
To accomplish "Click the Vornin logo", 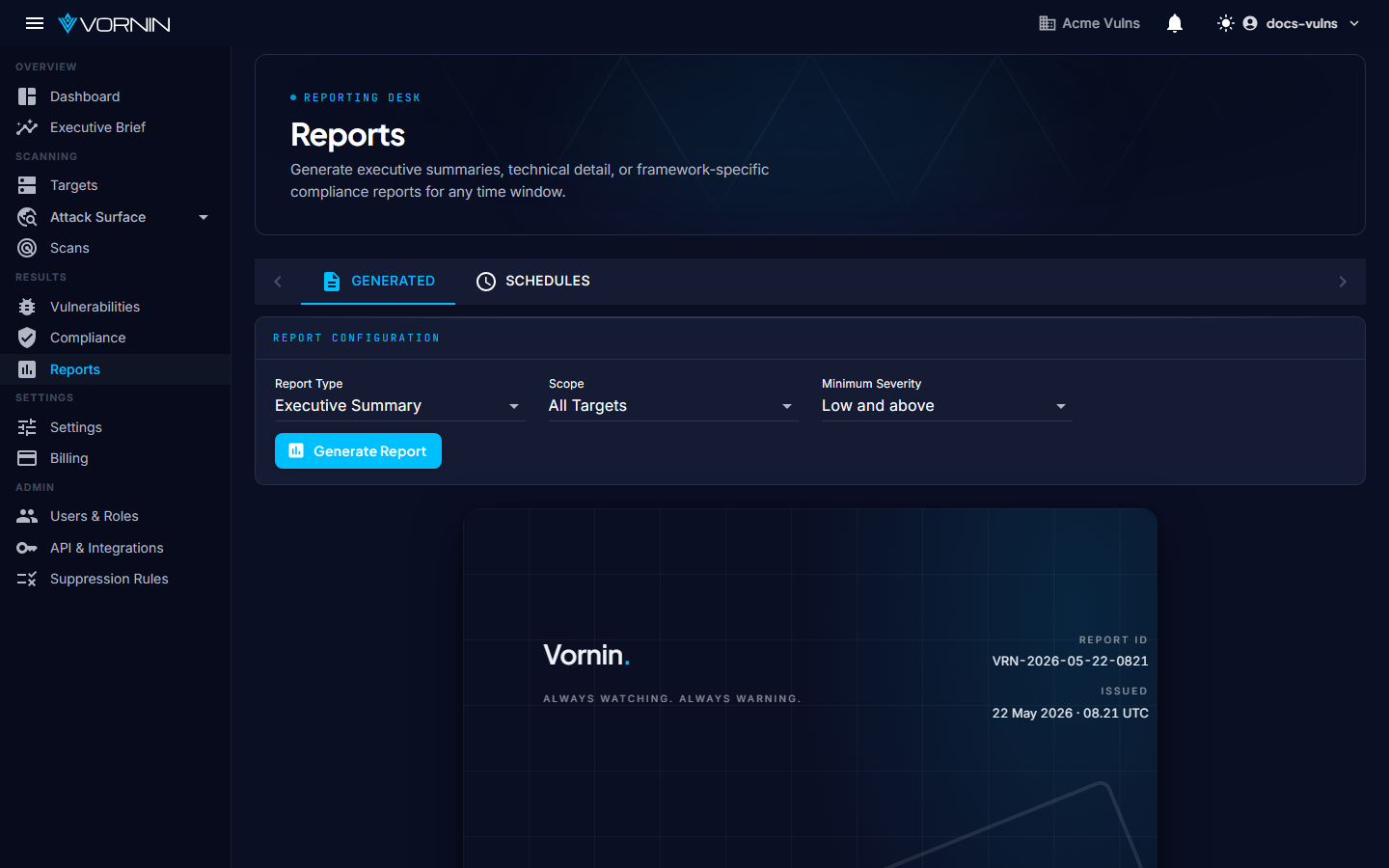I will [x=114, y=23].
